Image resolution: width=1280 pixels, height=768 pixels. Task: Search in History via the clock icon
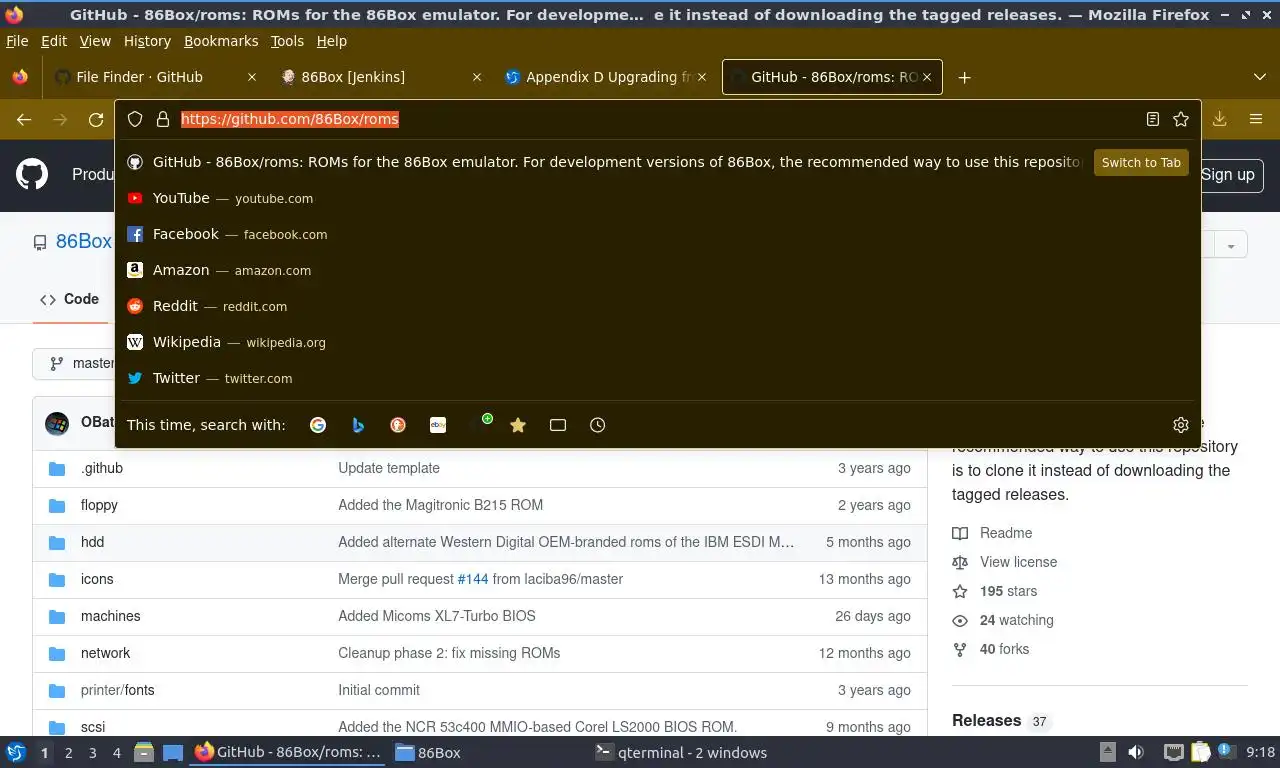(x=598, y=425)
